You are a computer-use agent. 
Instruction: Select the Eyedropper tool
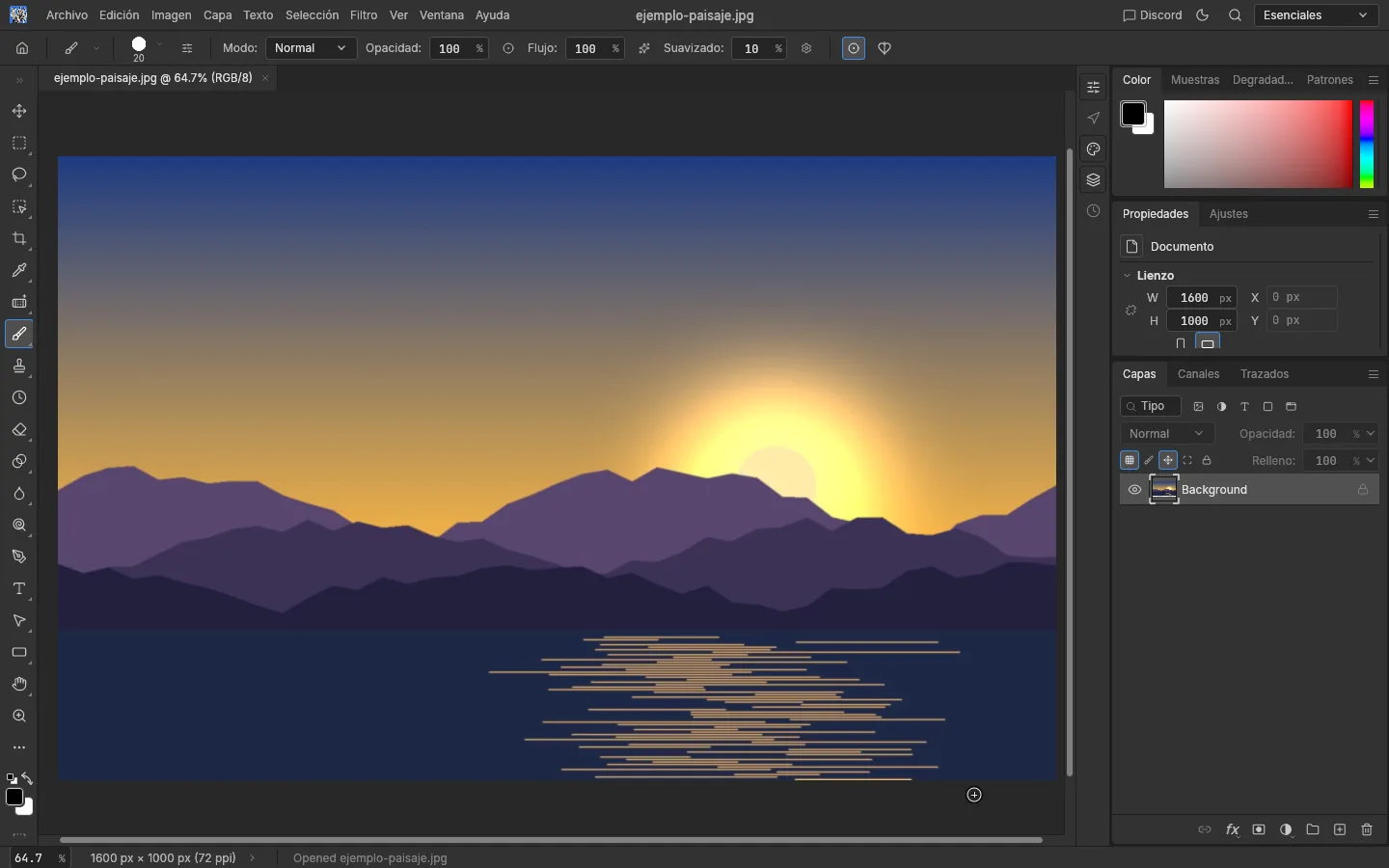pos(18,270)
